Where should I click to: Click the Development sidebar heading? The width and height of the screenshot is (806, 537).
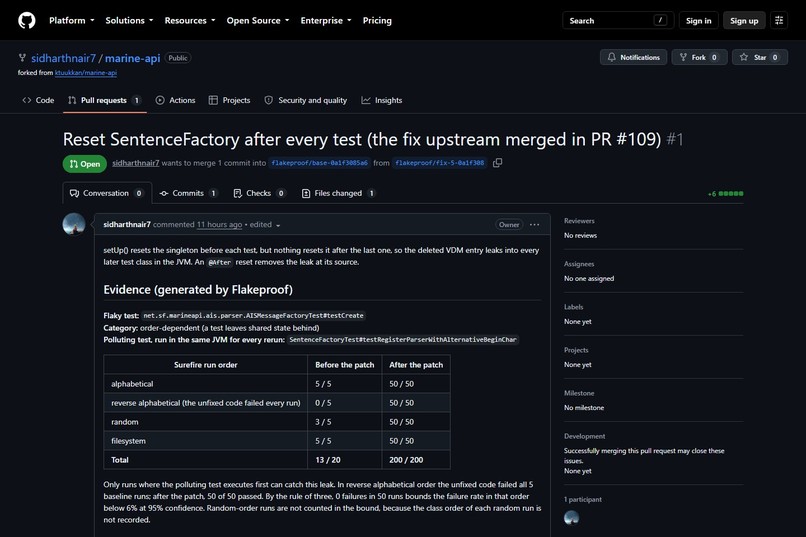tap(584, 436)
